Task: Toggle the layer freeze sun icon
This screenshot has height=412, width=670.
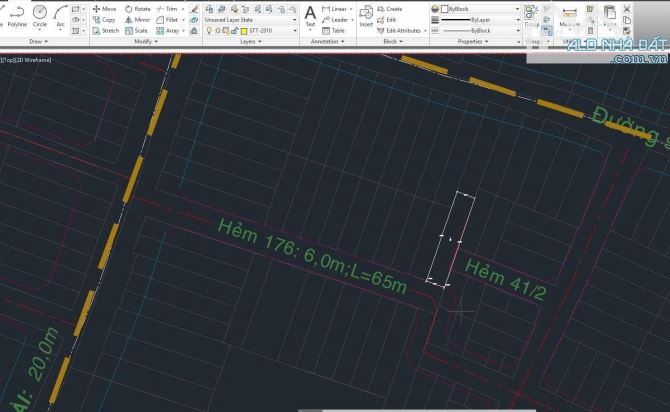Action: pos(217,31)
